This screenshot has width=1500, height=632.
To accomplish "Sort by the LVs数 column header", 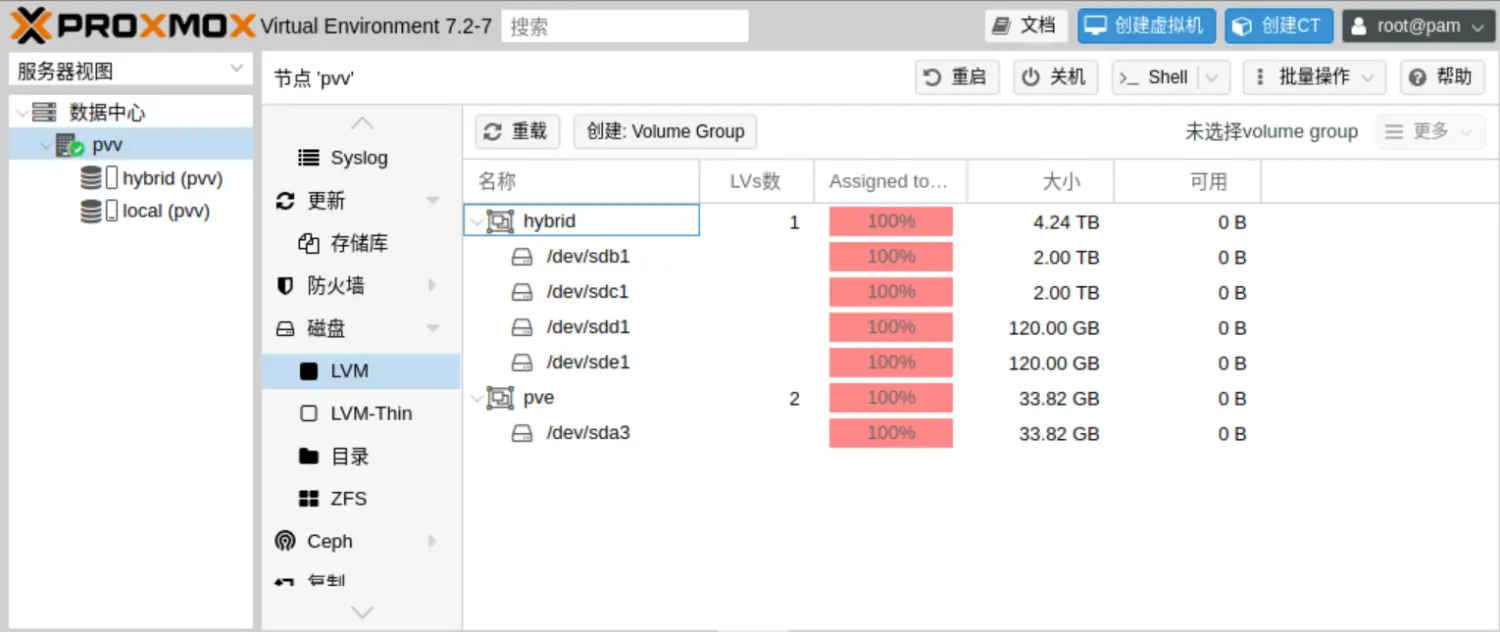I will pyautogui.click(x=756, y=181).
